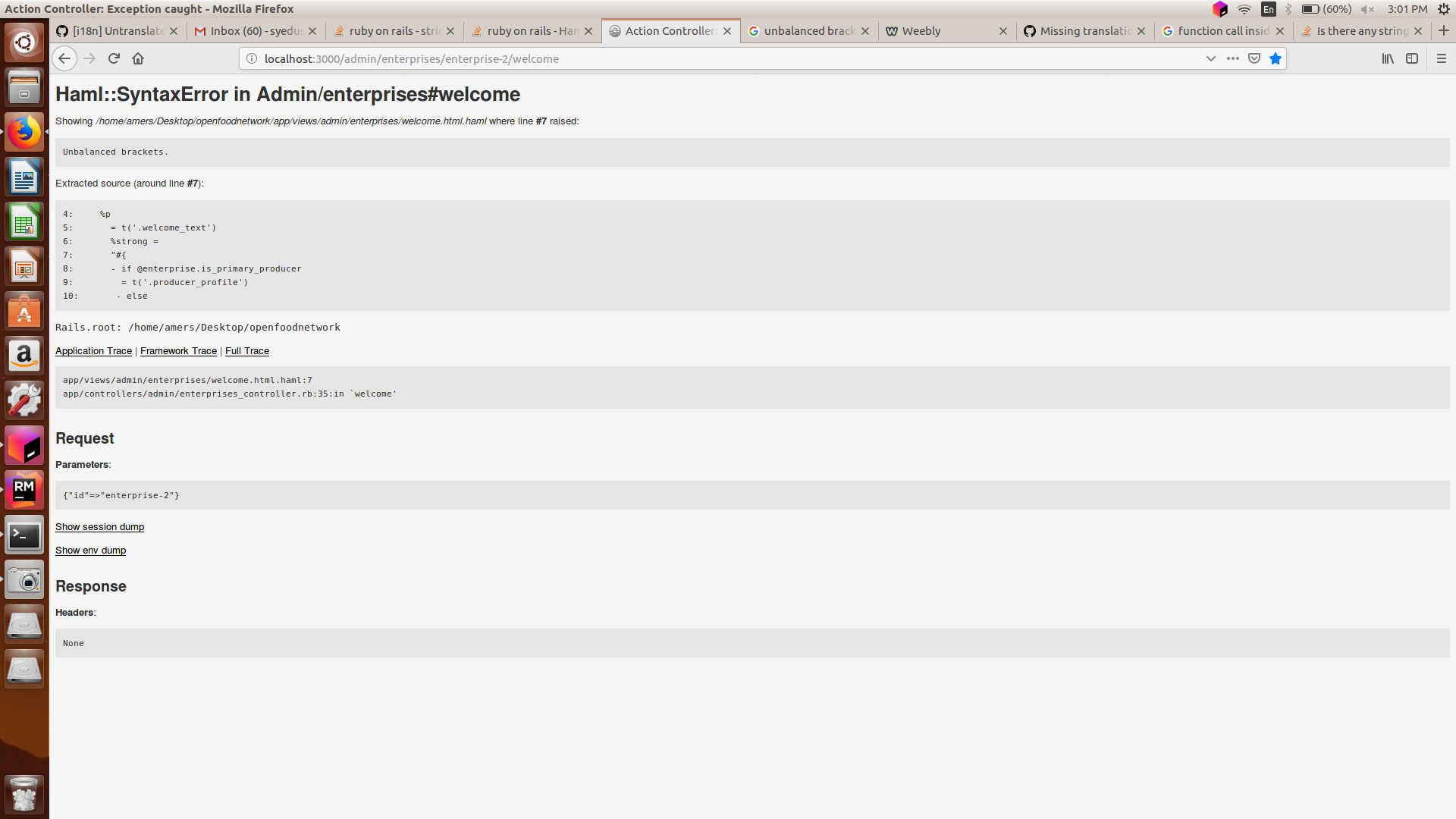The width and height of the screenshot is (1456, 819).
Task: Open page actions three-dots menu
Action: (x=1233, y=58)
